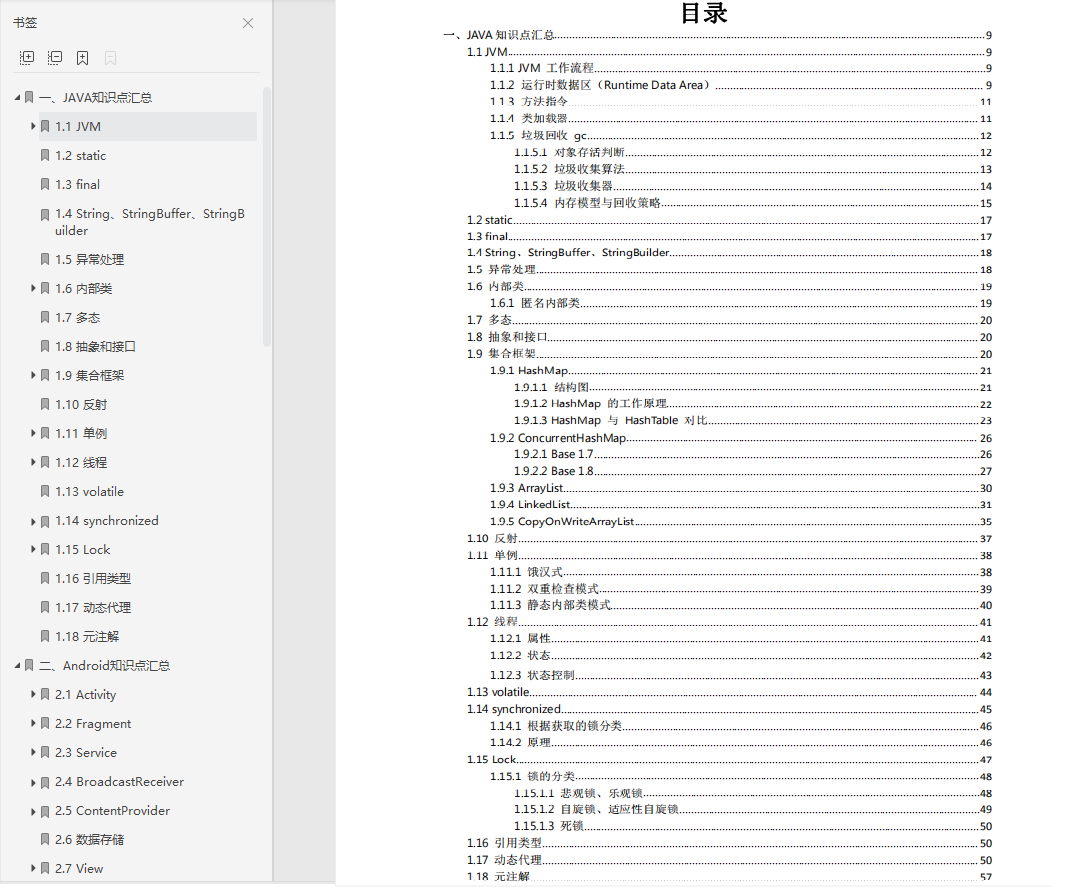
Task: Click the 1.14.1 根据获取的锁分类 contents entry
Action: pyautogui.click(x=740, y=726)
